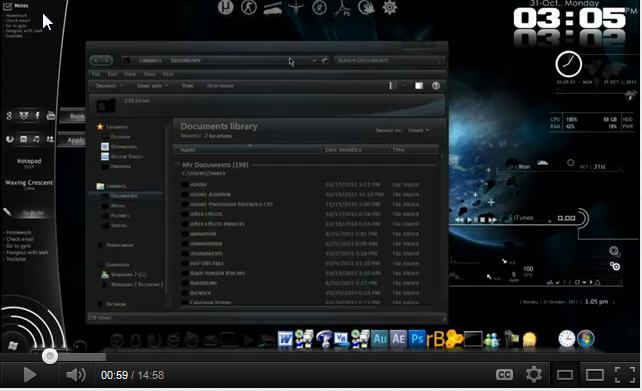
Task: Open the view options dropdown arrow
Action: point(403,85)
